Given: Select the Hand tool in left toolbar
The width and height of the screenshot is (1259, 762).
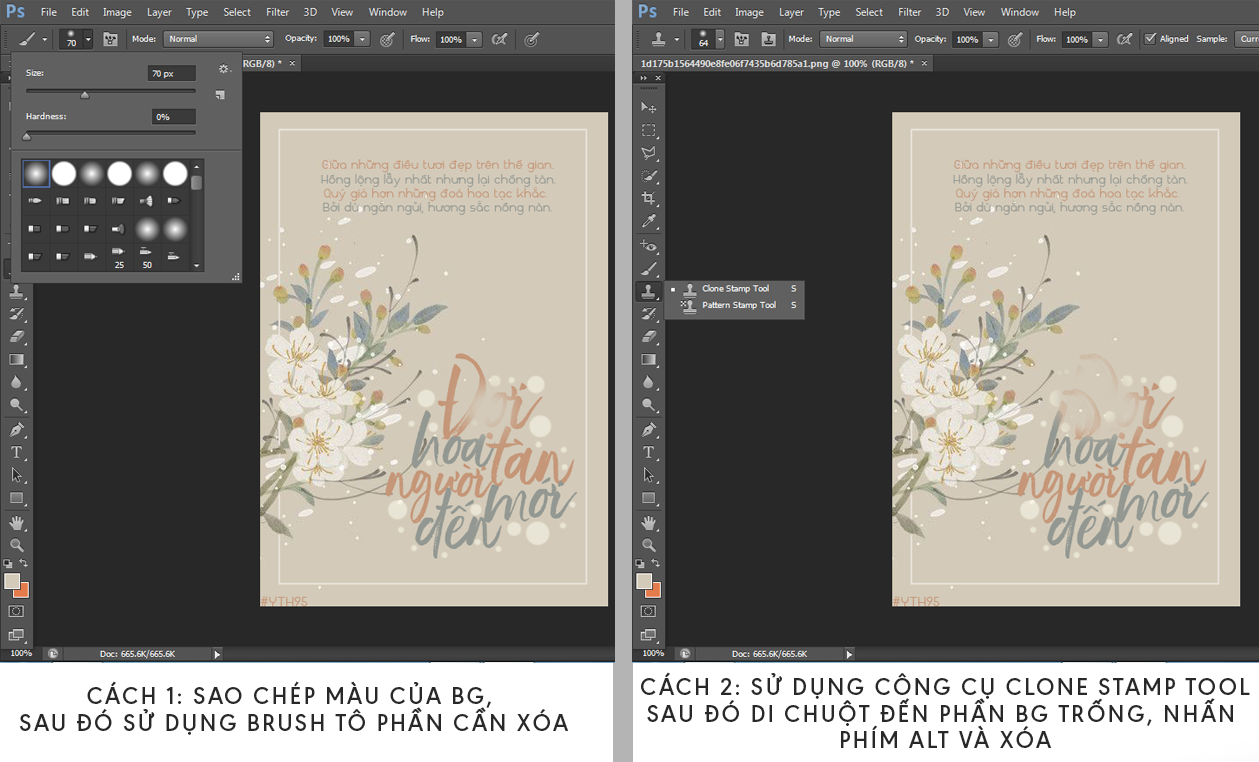Looking at the screenshot, I should tap(17, 522).
